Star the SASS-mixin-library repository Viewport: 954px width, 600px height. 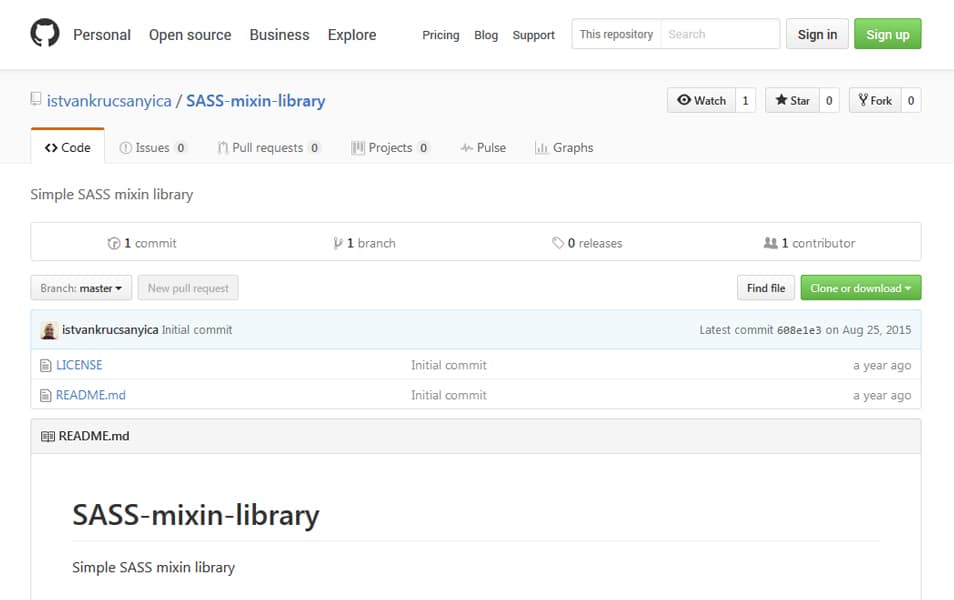[x=792, y=100]
